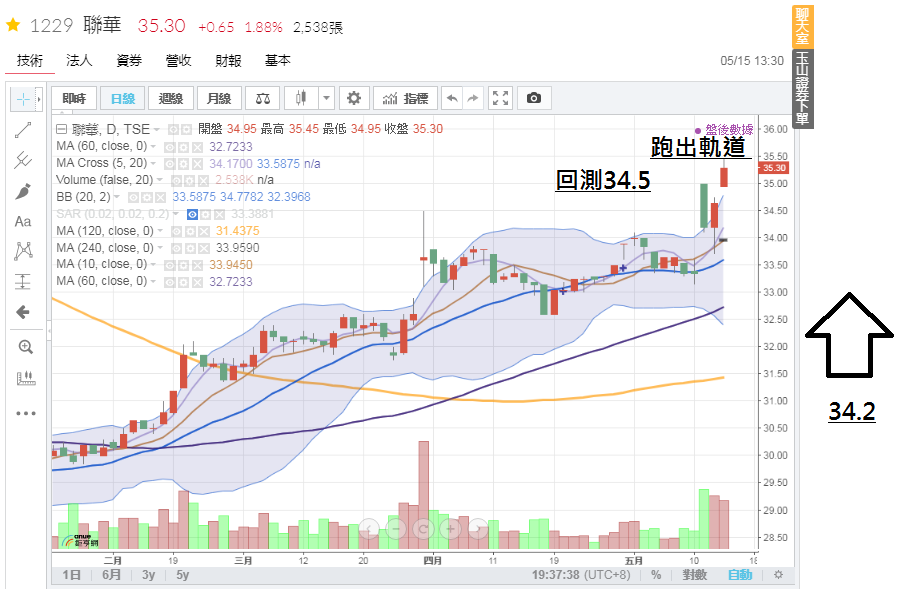Switch to 營收 tab
900x600 pixels.
pos(179,60)
